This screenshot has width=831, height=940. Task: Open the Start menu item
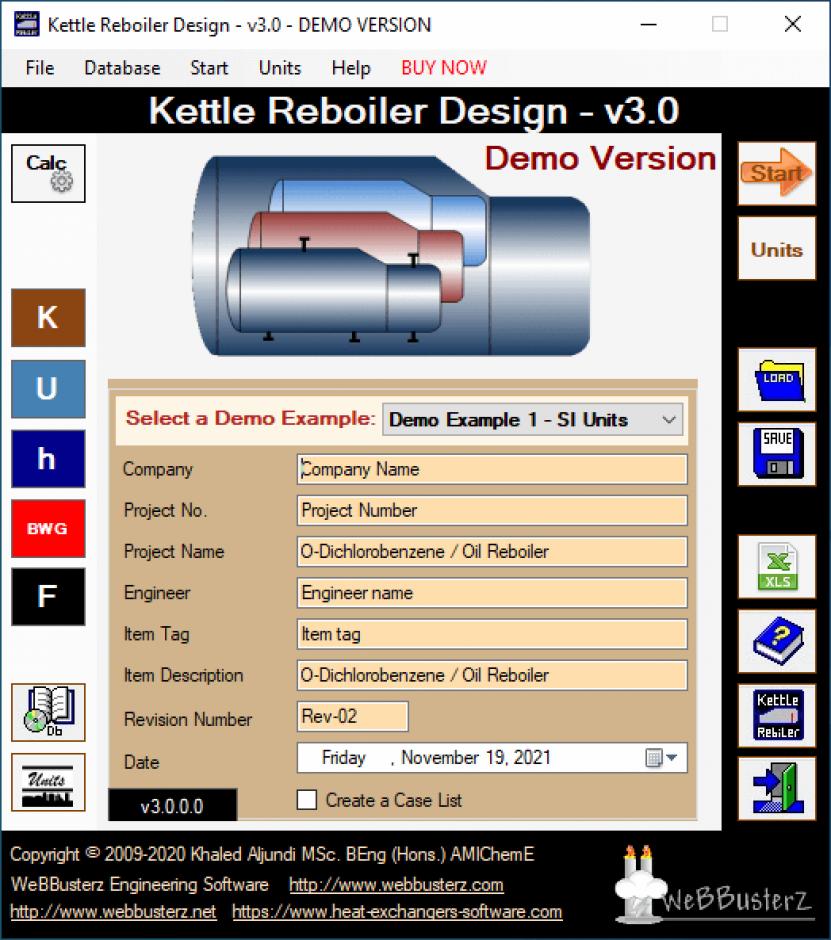(x=209, y=68)
